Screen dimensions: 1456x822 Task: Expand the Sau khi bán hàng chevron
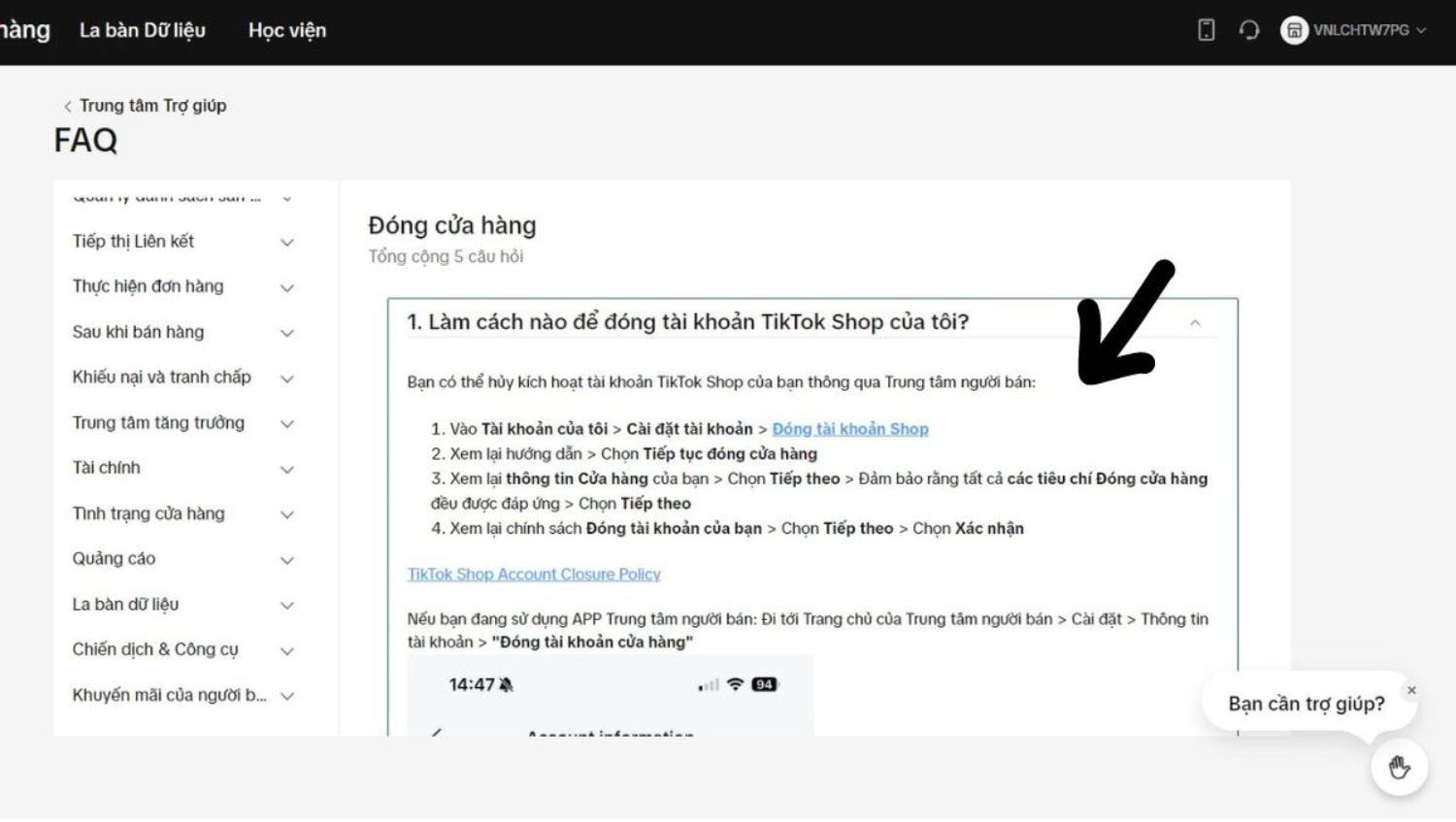[x=287, y=333]
